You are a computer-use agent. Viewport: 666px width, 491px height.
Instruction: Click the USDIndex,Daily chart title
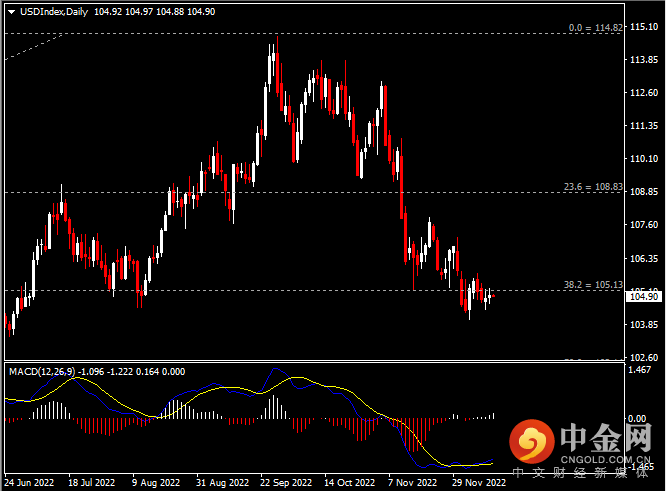[x=47, y=11]
